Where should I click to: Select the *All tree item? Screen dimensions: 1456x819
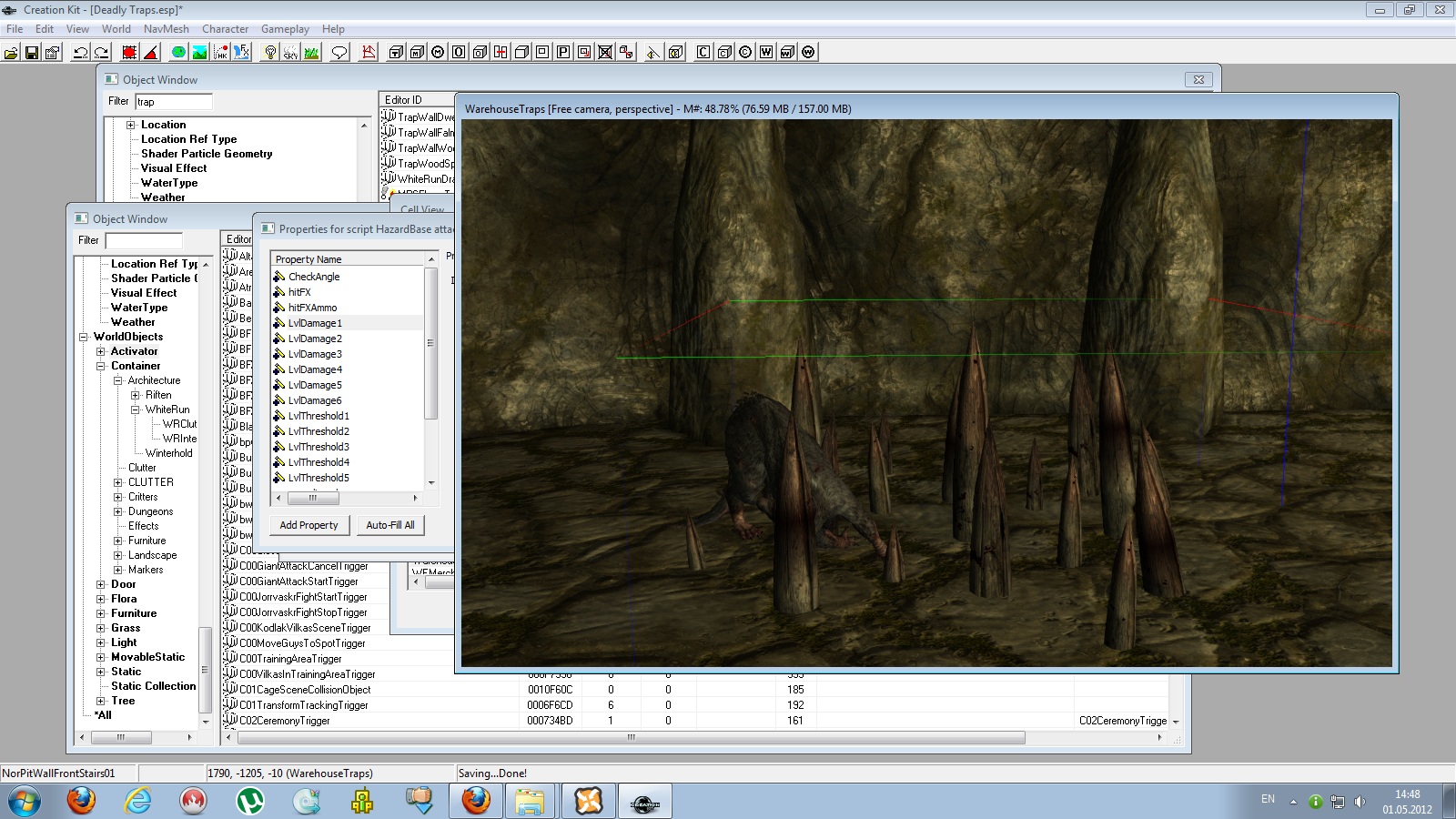click(103, 715)
